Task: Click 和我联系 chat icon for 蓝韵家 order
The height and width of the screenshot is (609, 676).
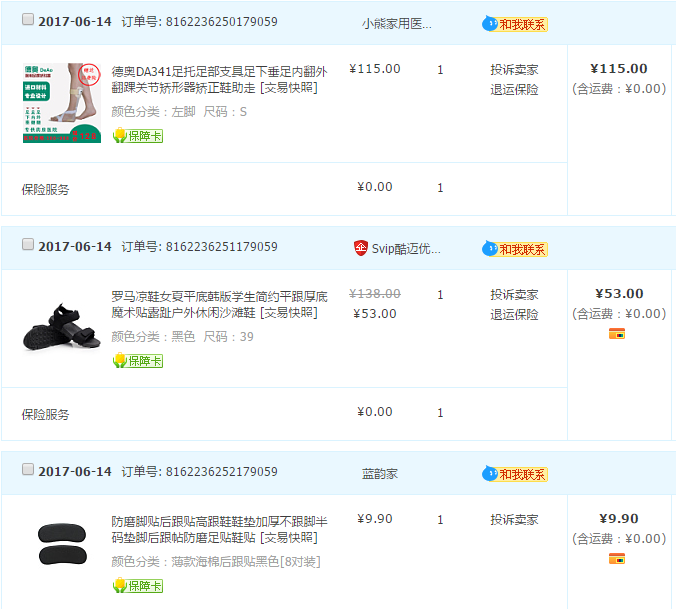Action: tap(514, 474)
